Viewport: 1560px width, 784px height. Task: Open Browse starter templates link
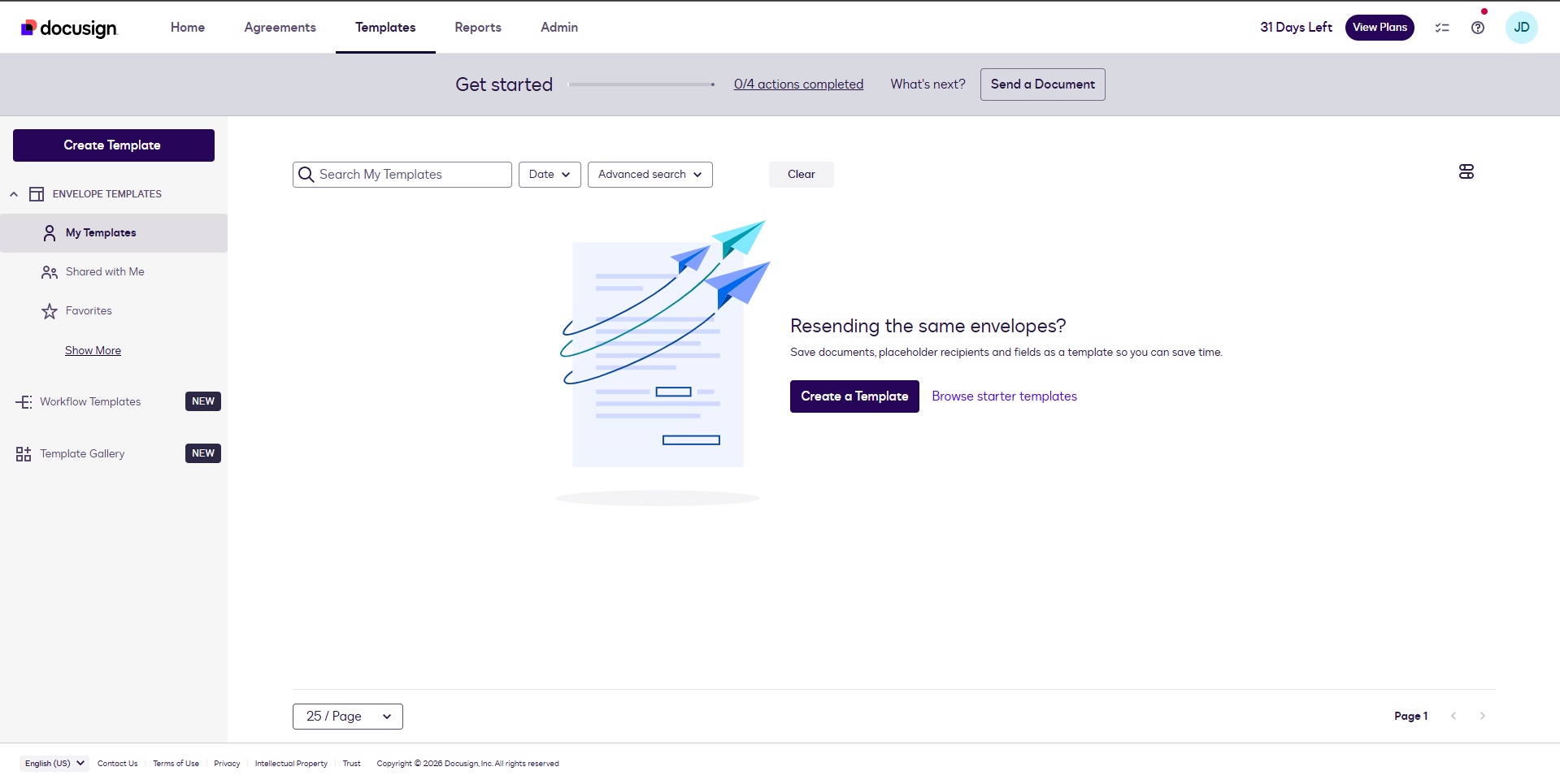[1004, 396]
